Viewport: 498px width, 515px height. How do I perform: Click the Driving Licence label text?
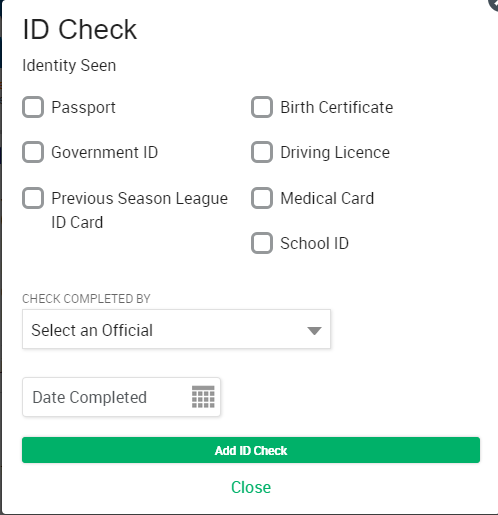tap(335, 153)
